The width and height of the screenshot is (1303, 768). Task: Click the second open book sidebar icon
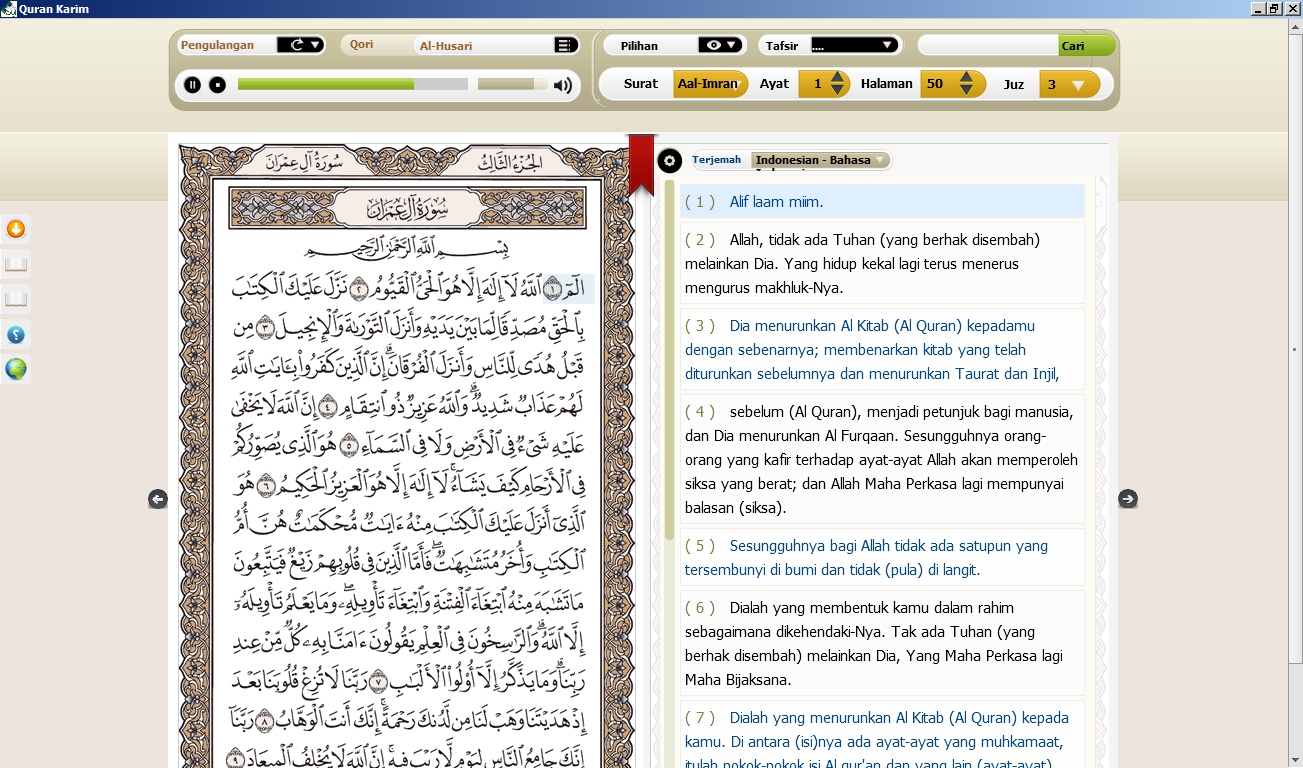[x=16, y=299]
